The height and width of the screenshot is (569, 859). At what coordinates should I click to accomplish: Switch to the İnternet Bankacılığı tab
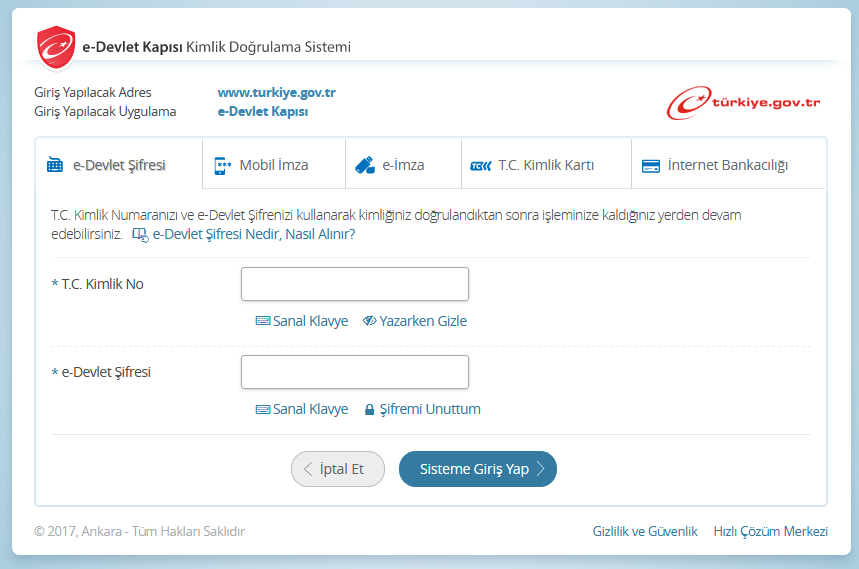pyautogui.click(x=727, y=165)
